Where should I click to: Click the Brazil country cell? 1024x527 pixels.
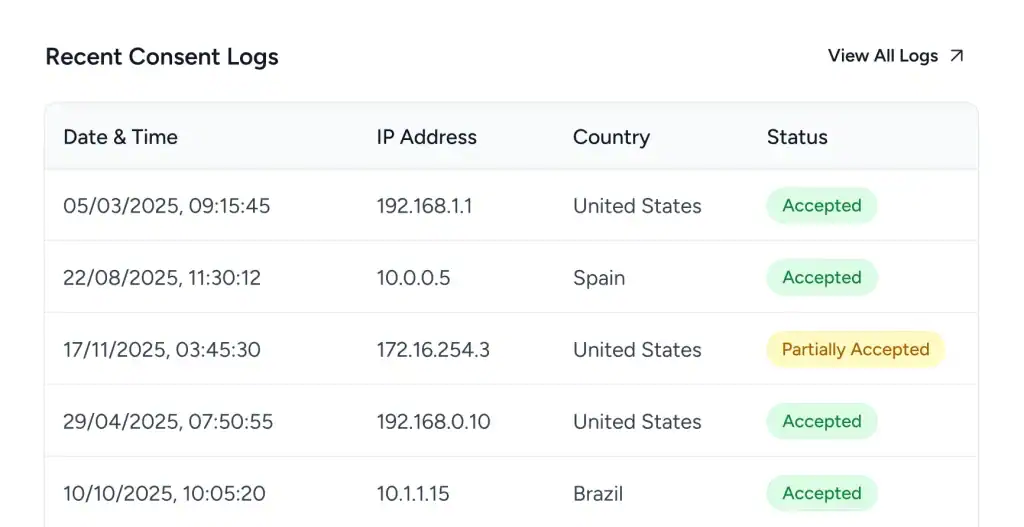[598, 493]
